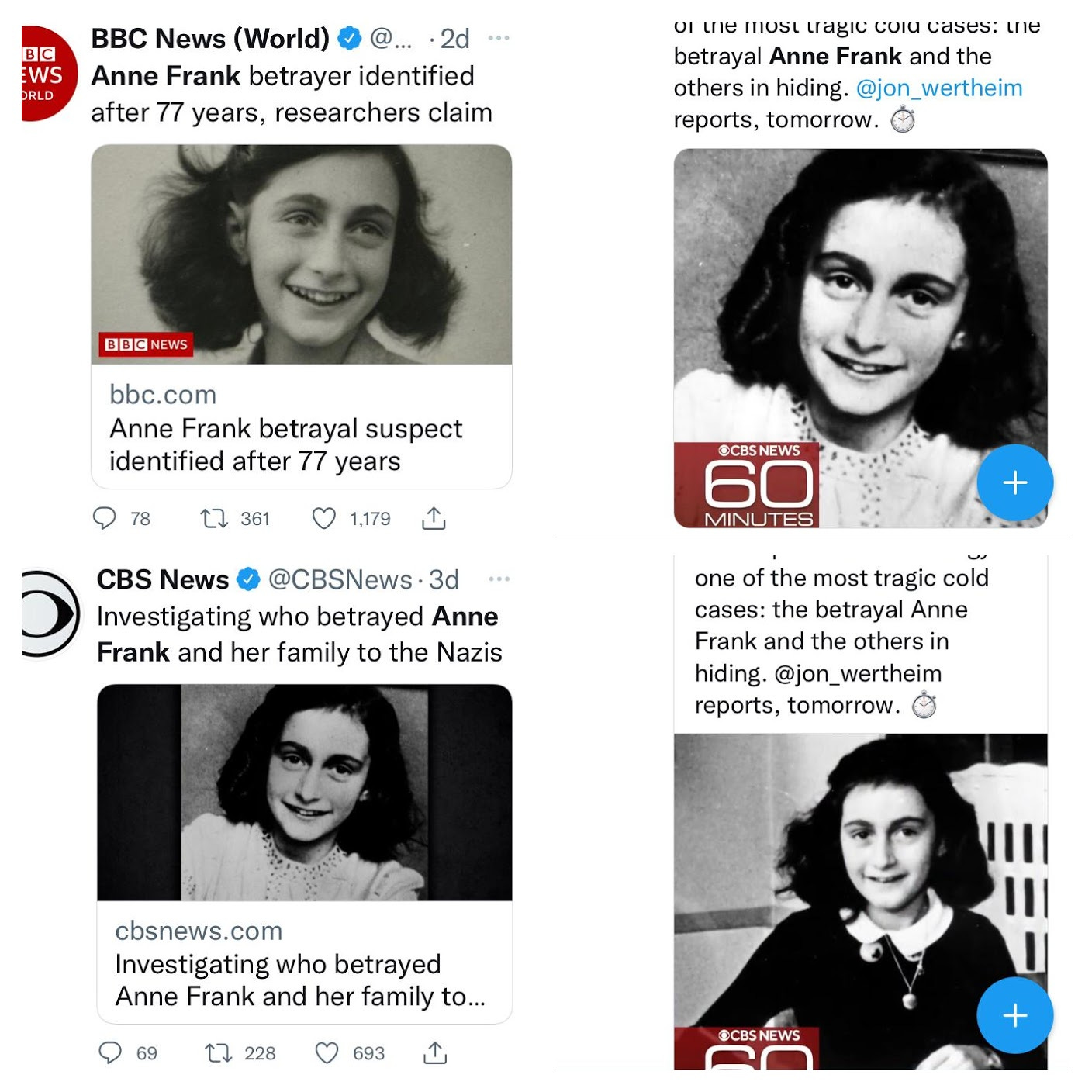Share the BBC News tweet
The height and width of the screenshot is (1092, 1092).
[434, 518]
